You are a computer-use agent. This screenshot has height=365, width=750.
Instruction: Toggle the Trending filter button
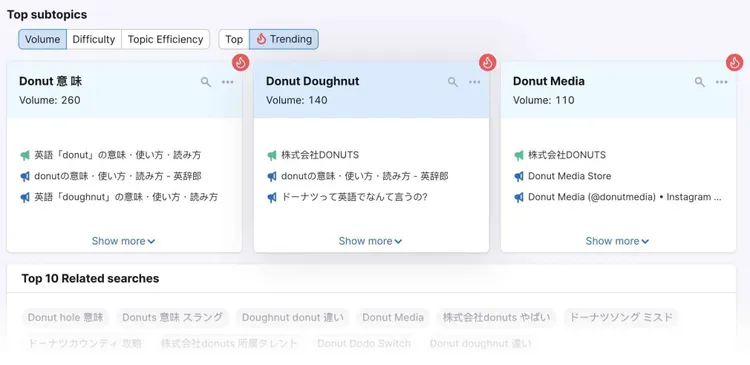click(x=284, y=39)
